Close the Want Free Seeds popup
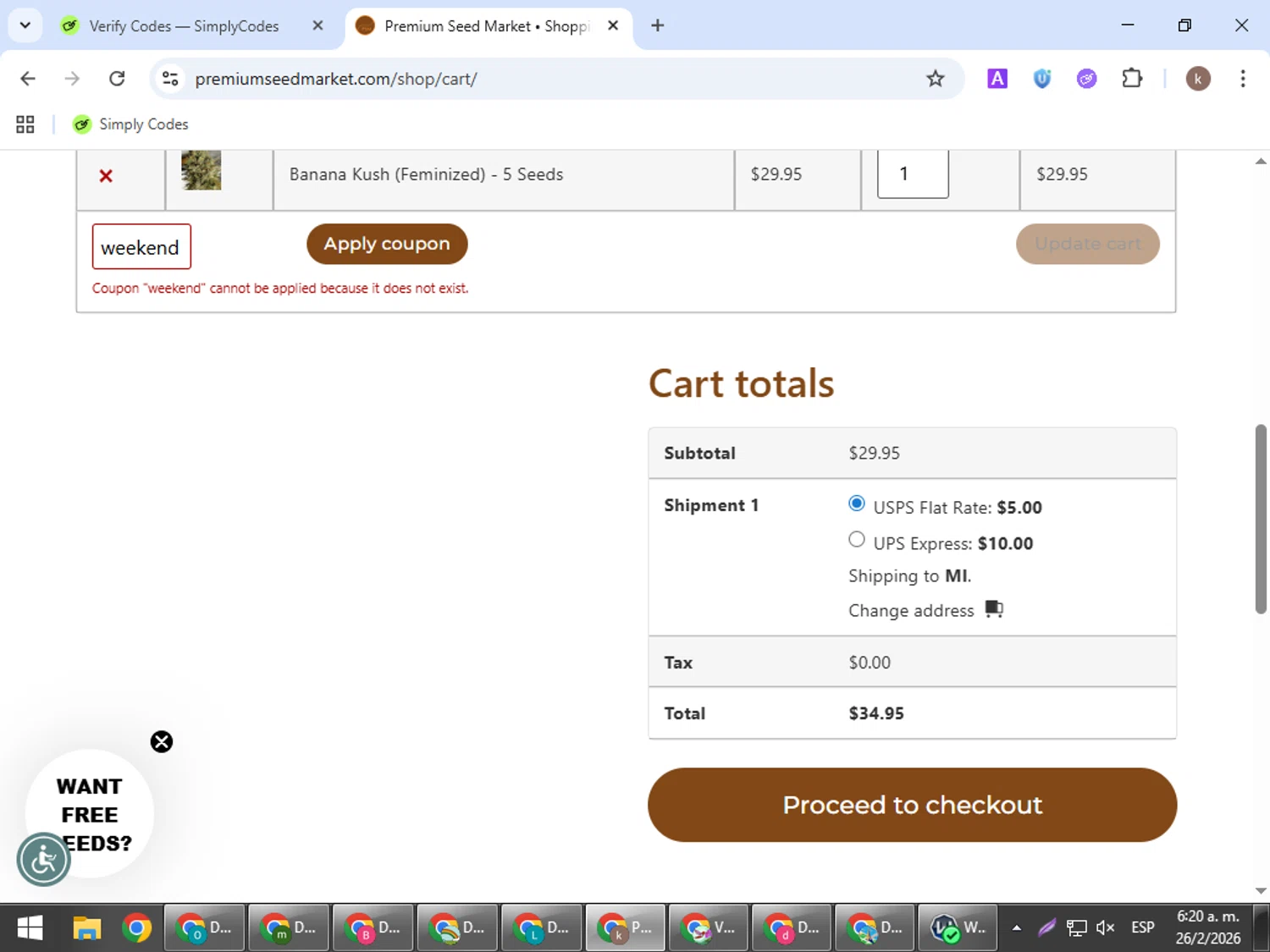Image resolution: width=1270 pixels, height=952 pixels. pyautogui.click(x=162, y=742)
